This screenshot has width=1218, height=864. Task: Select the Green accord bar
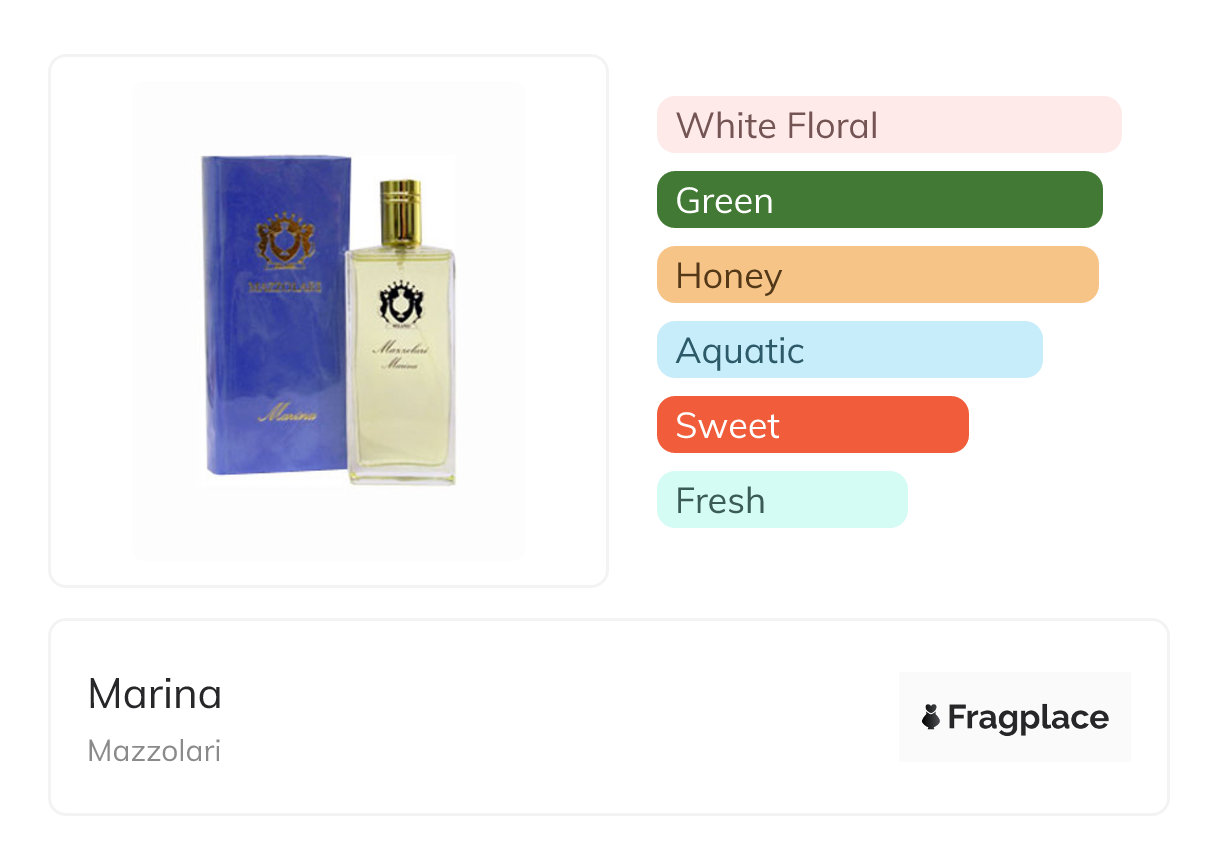point(878,200)
